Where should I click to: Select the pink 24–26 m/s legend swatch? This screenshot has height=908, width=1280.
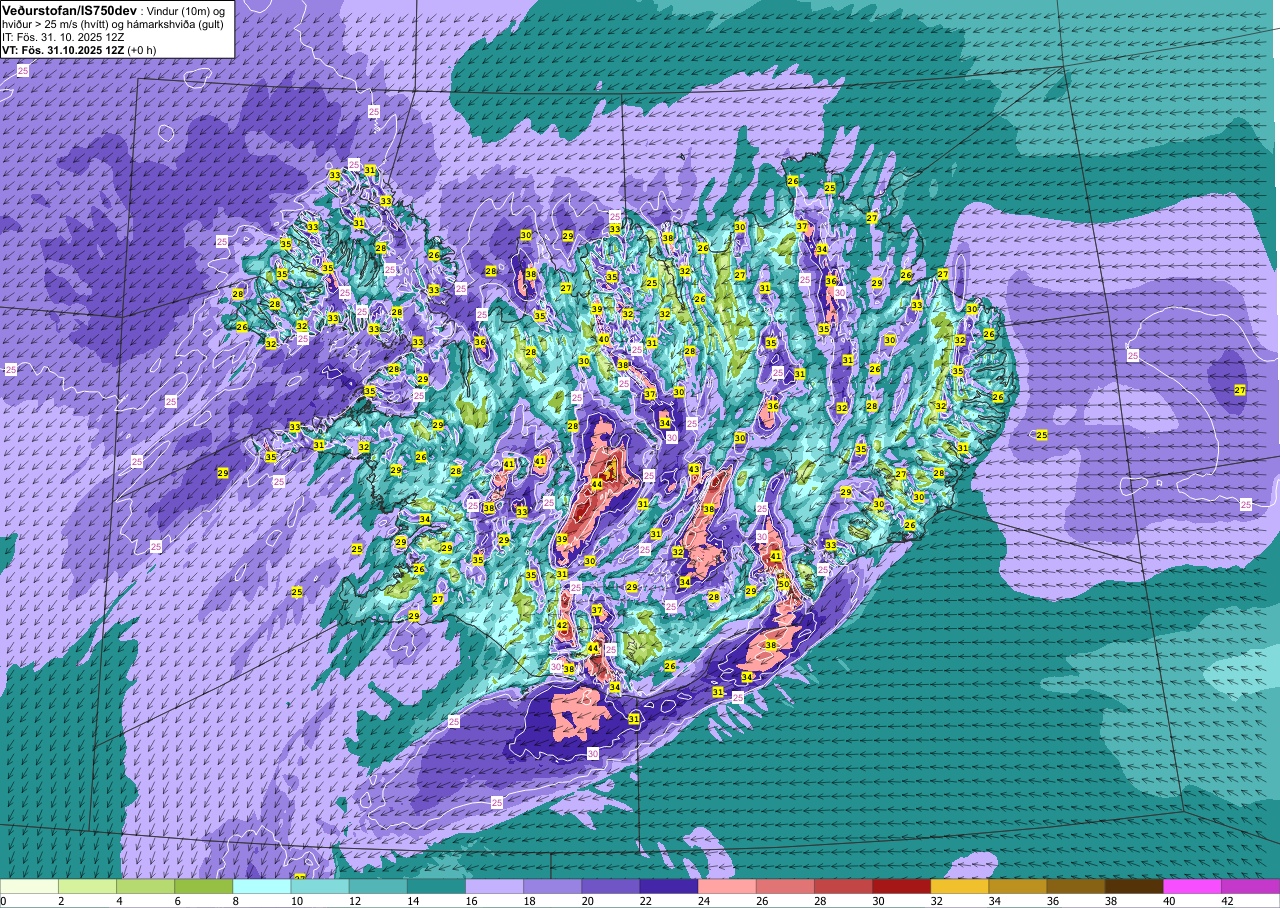coord(727,886)
